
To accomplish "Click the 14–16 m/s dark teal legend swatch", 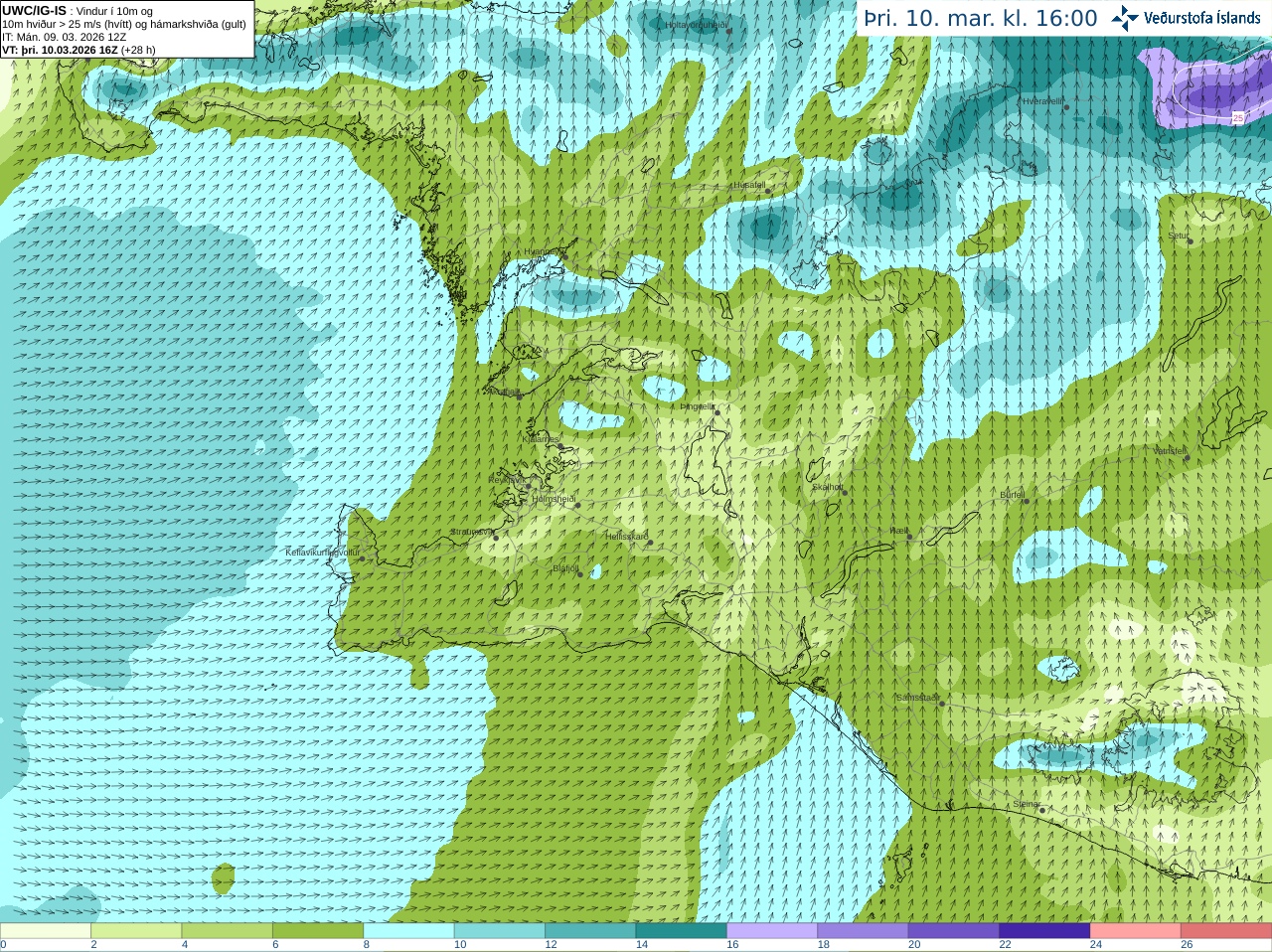I will pos(681,931).
